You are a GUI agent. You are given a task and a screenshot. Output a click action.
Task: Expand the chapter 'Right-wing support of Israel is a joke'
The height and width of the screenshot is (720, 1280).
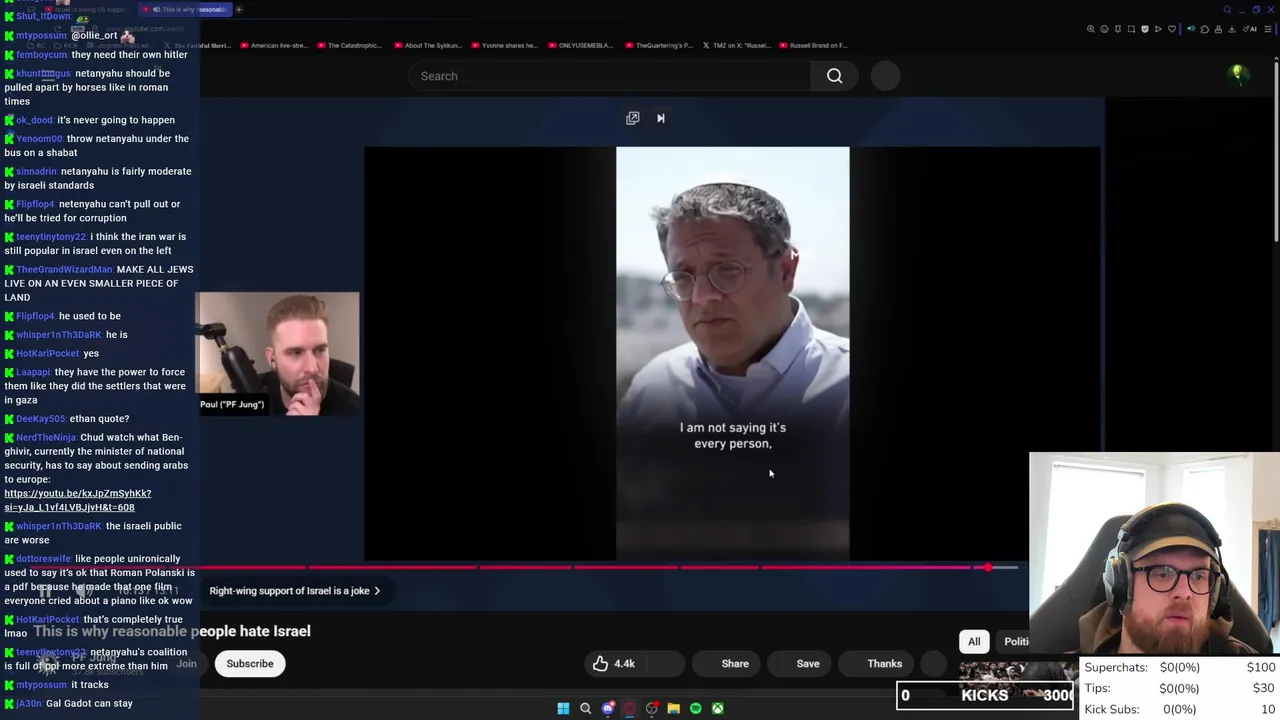294,591
